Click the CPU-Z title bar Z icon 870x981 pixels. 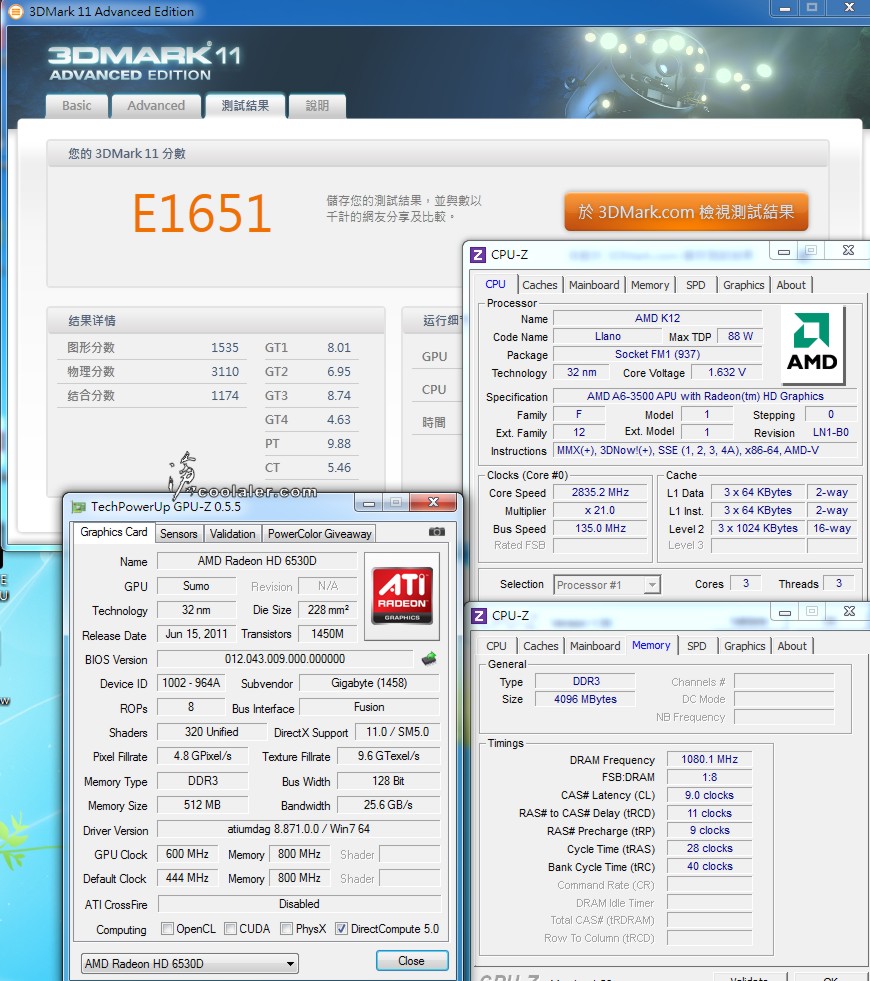(478, 254)
